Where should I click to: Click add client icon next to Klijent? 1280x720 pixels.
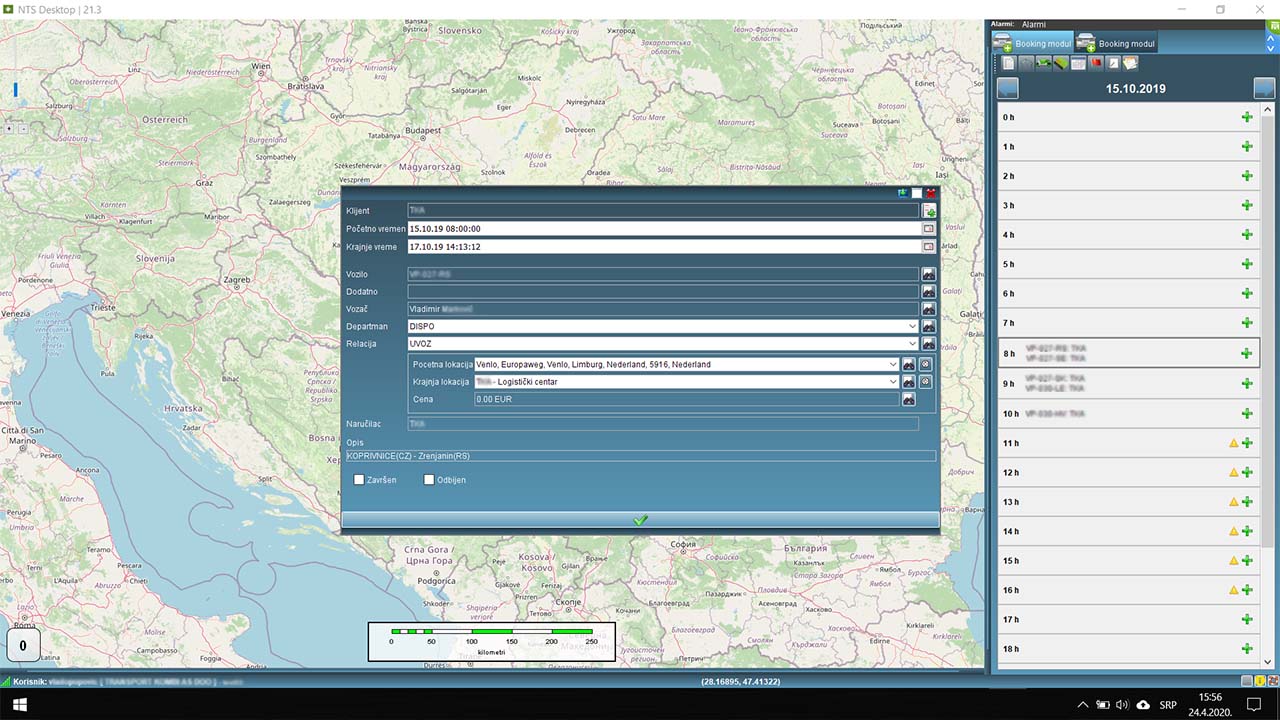coord(929,211)
